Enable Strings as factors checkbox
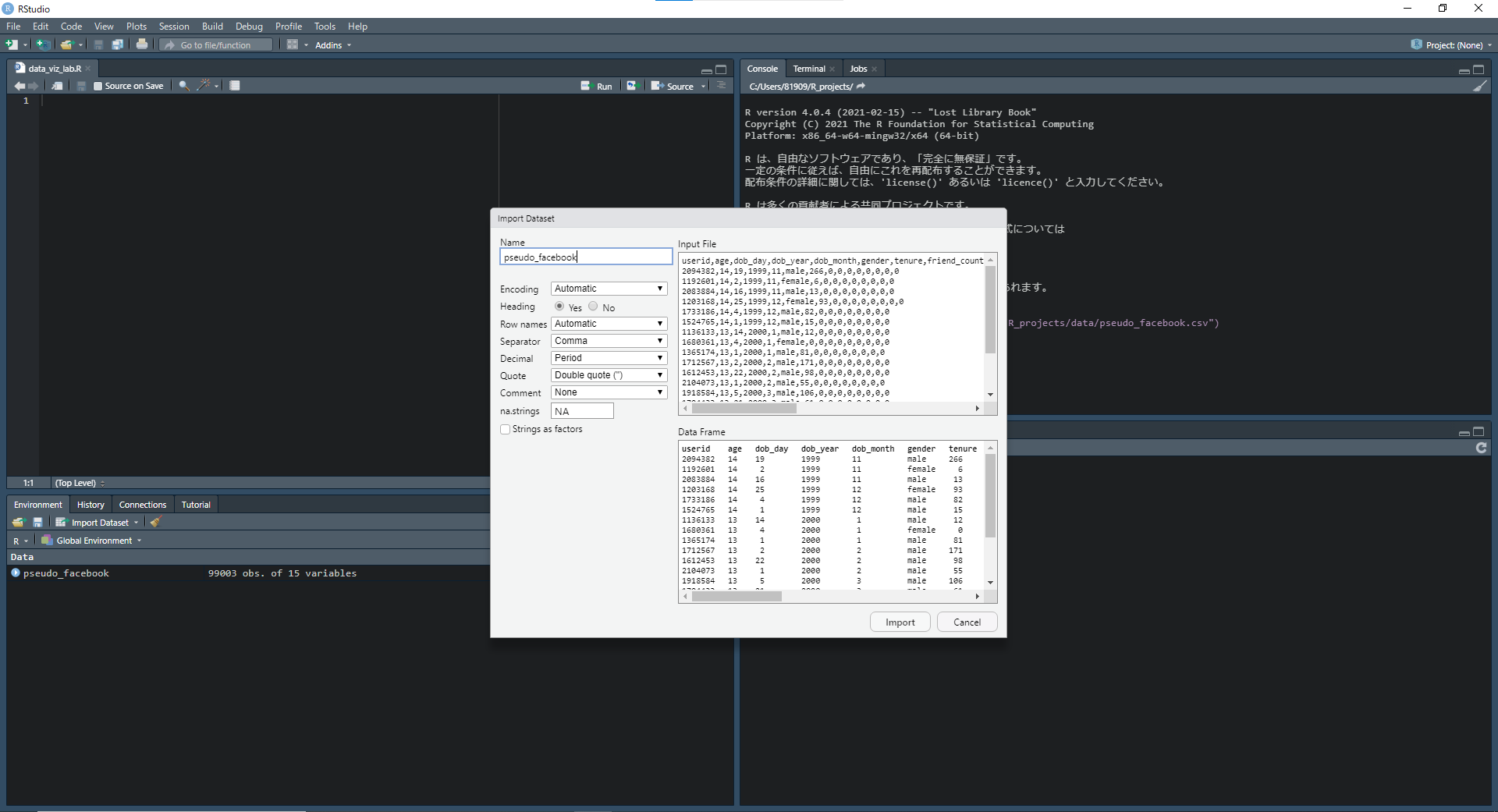Image resolution: width=1498 pixels, height=812 pixels. tap(506, 429)
